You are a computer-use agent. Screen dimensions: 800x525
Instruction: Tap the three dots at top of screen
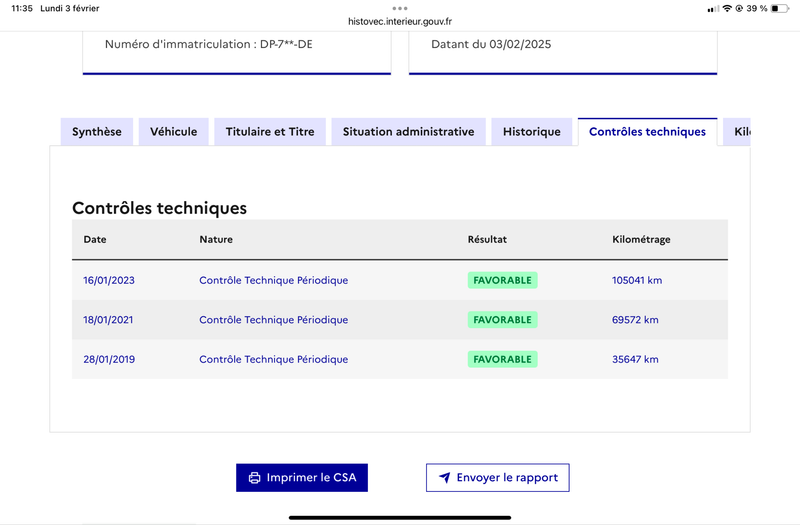[x=400, y=8]
